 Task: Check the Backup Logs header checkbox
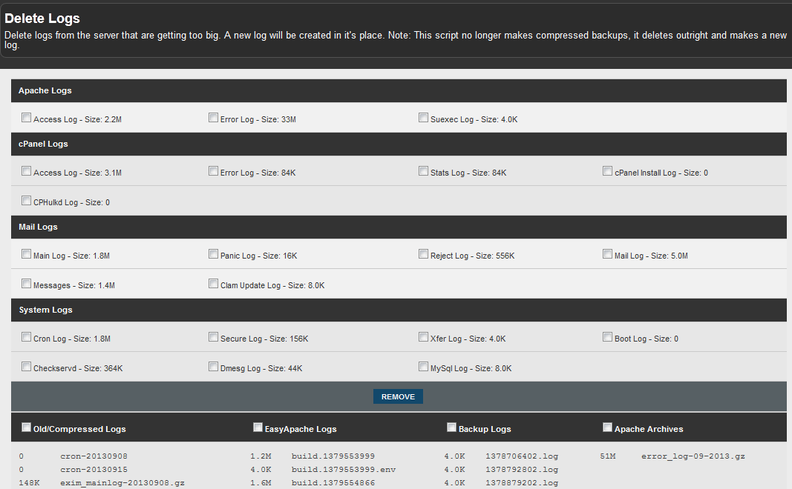pos(452,428)
